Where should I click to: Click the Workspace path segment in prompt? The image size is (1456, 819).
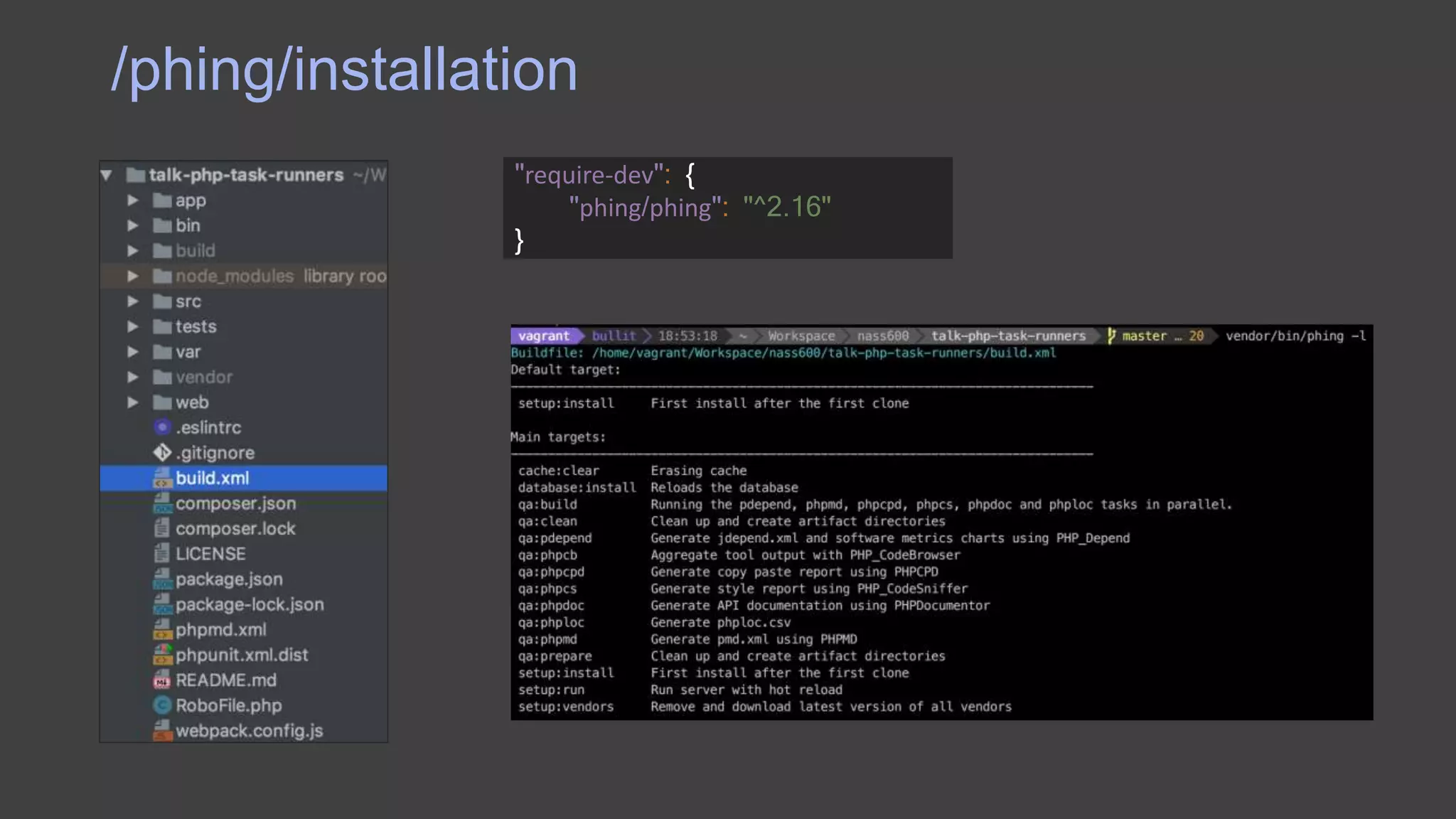(801, 336)
